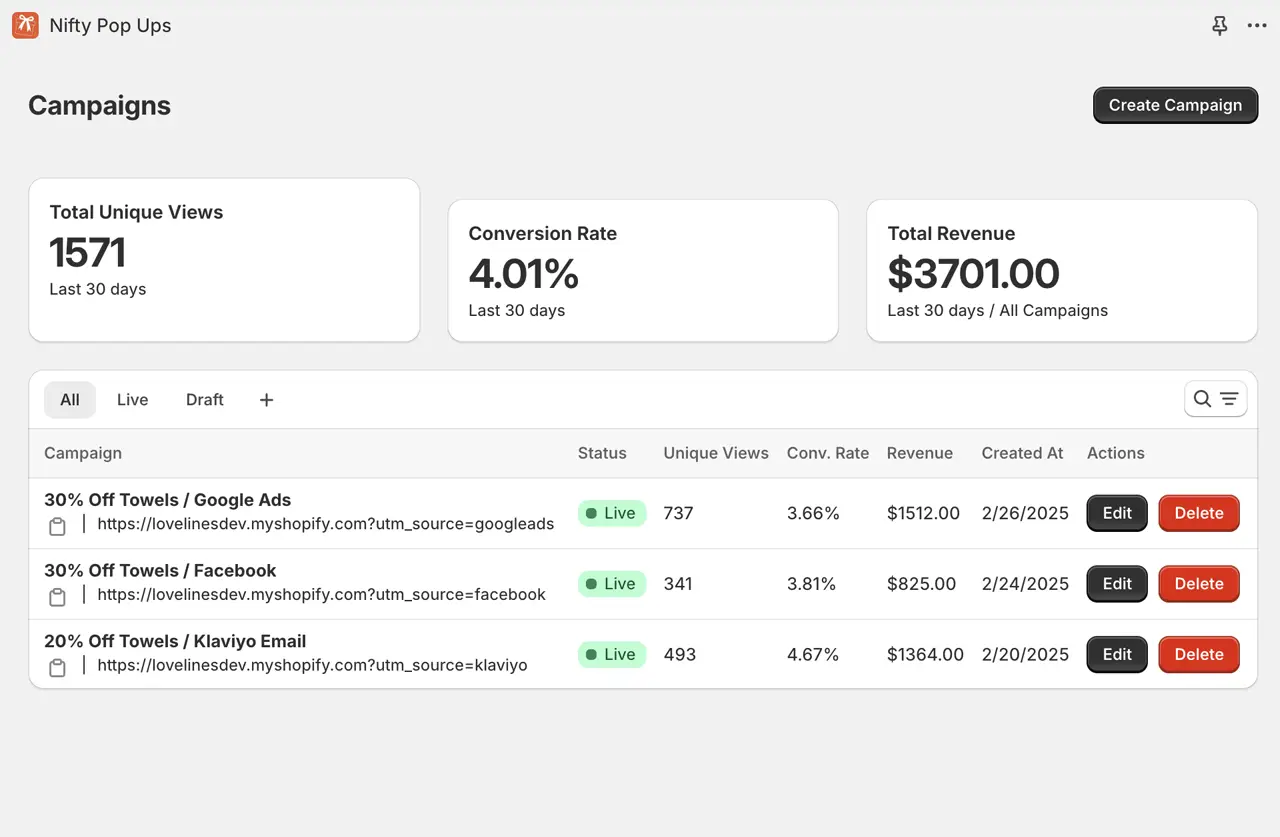Edit the 30% Off Towels Google Ads campaign

pyautogui.click(x=1116, y=513)
